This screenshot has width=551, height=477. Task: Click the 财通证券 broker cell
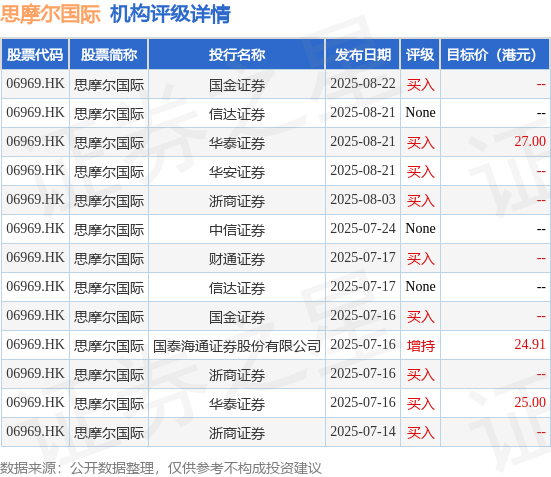(x=237, y=259)
